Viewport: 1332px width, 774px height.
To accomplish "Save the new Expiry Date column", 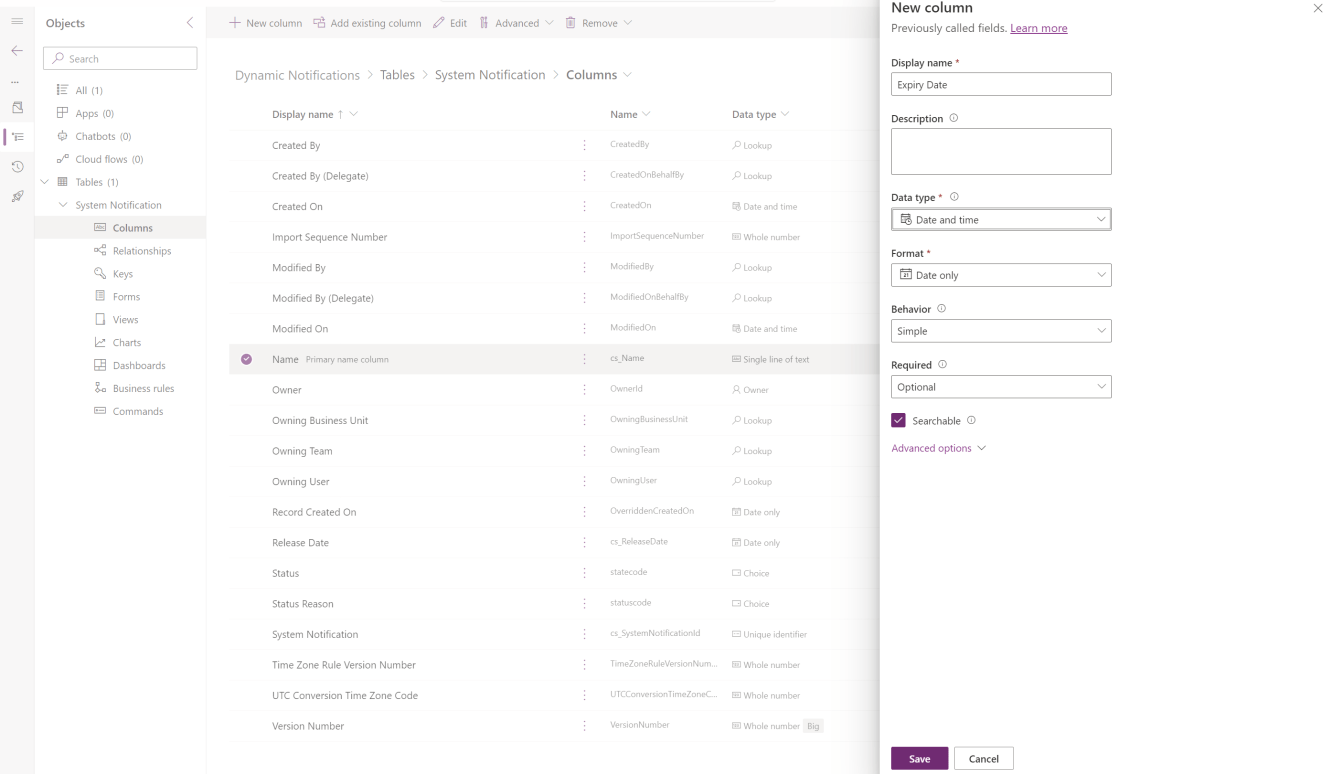I will 919,757.
